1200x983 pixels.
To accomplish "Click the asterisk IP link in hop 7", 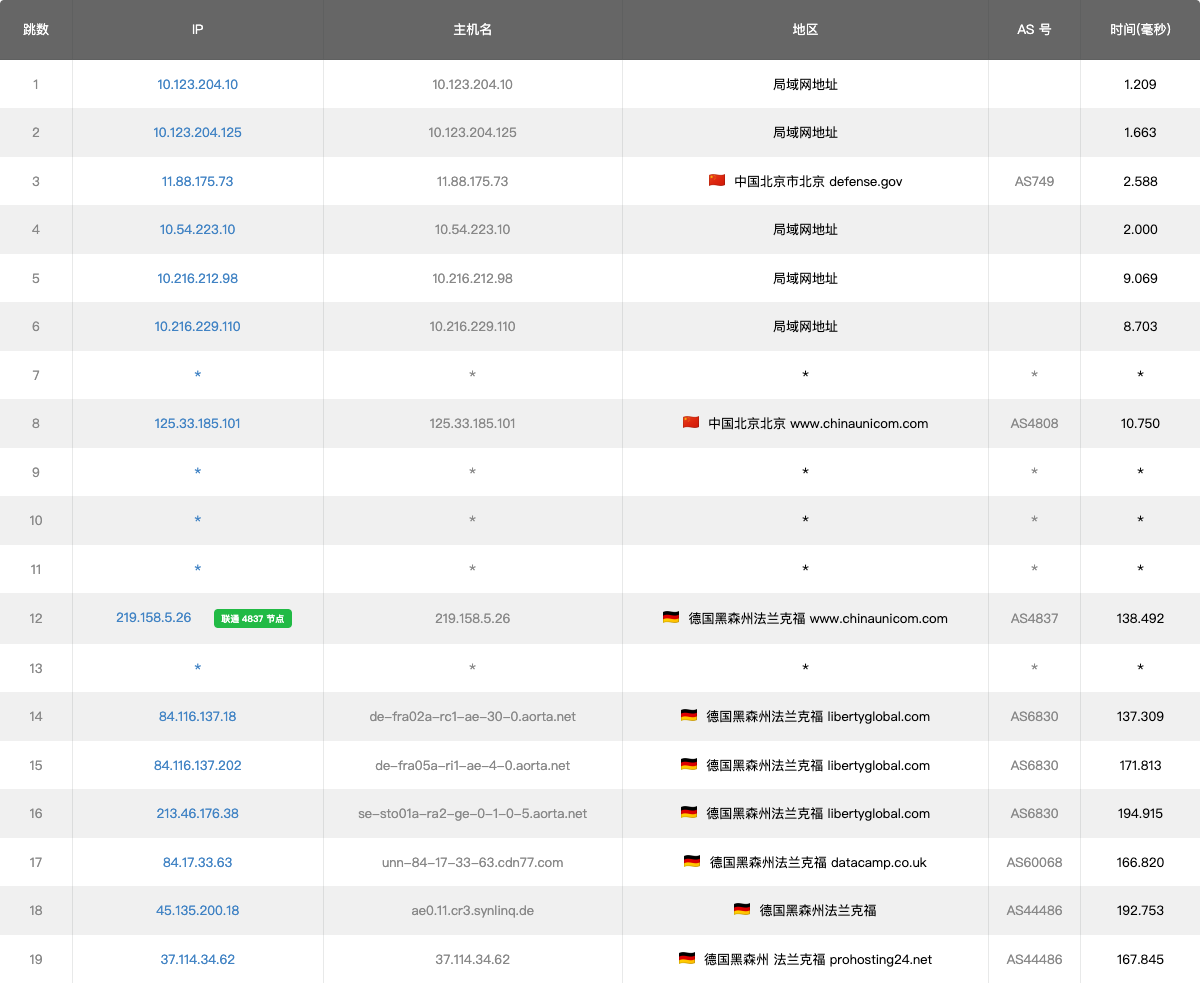I will (197, 375).
